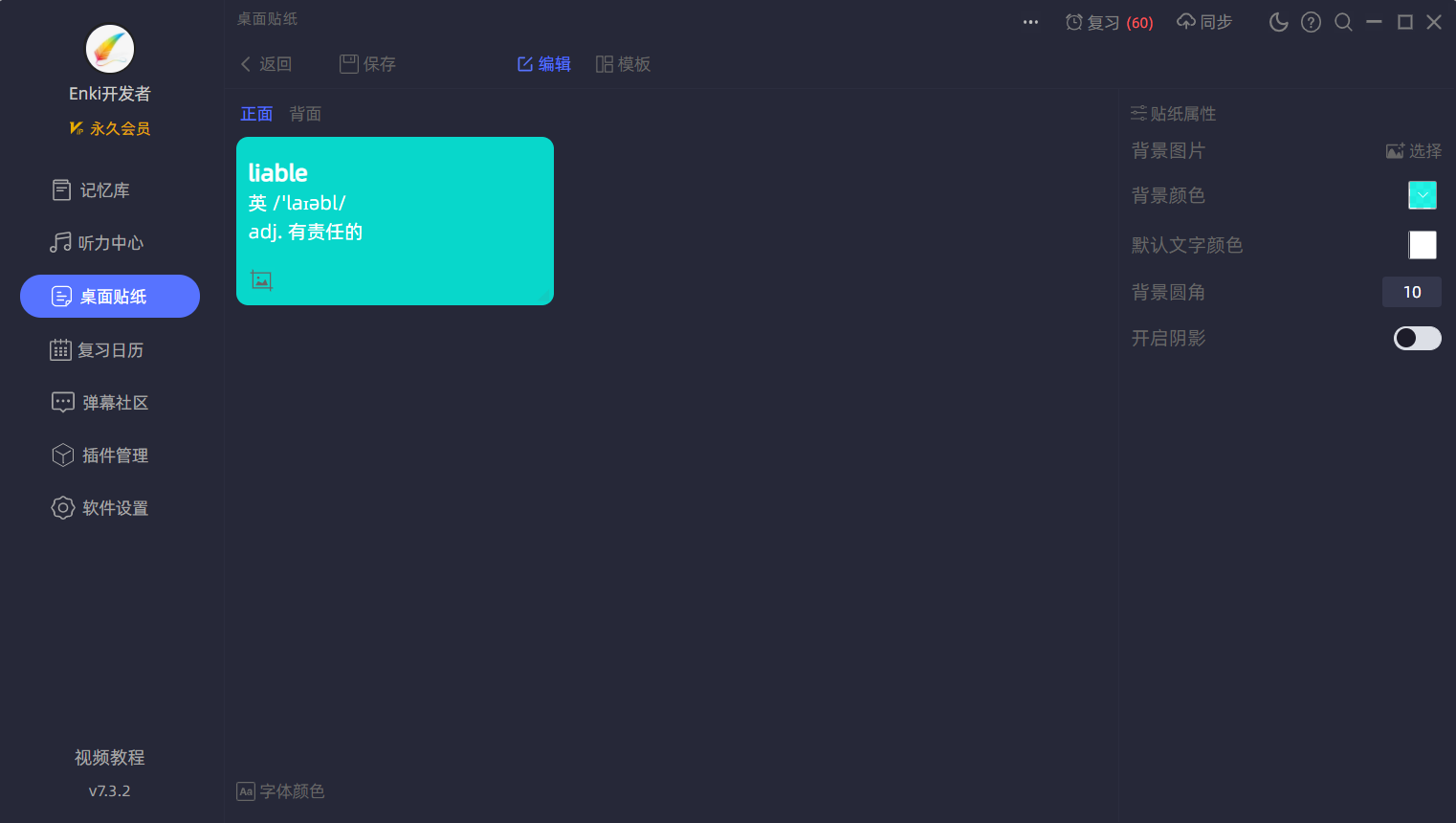Close the application window

click(x=1434, y=22)
